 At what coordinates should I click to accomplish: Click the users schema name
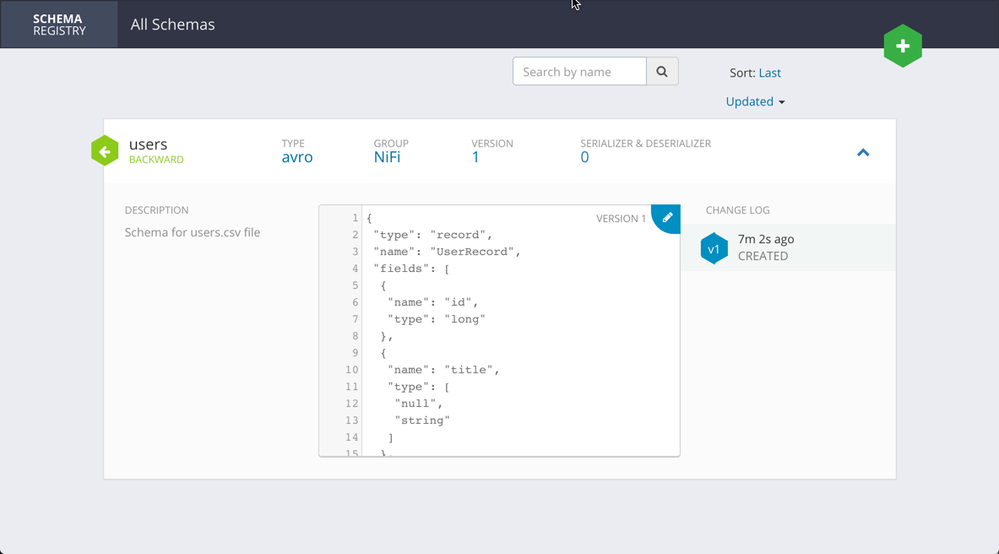pyautogui.click(x=148, y=145)
